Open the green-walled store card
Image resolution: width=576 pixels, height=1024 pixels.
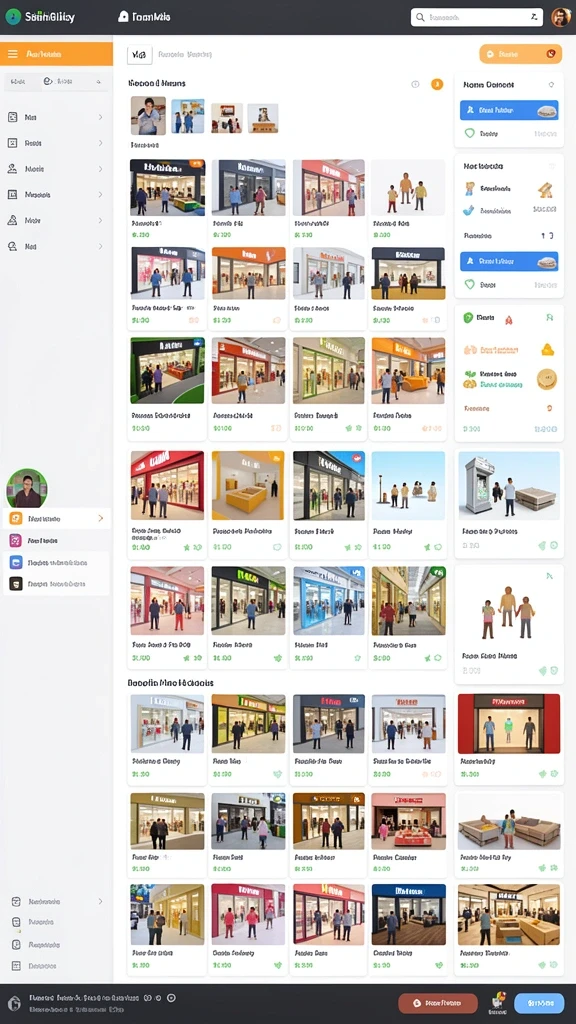[168, 388]
